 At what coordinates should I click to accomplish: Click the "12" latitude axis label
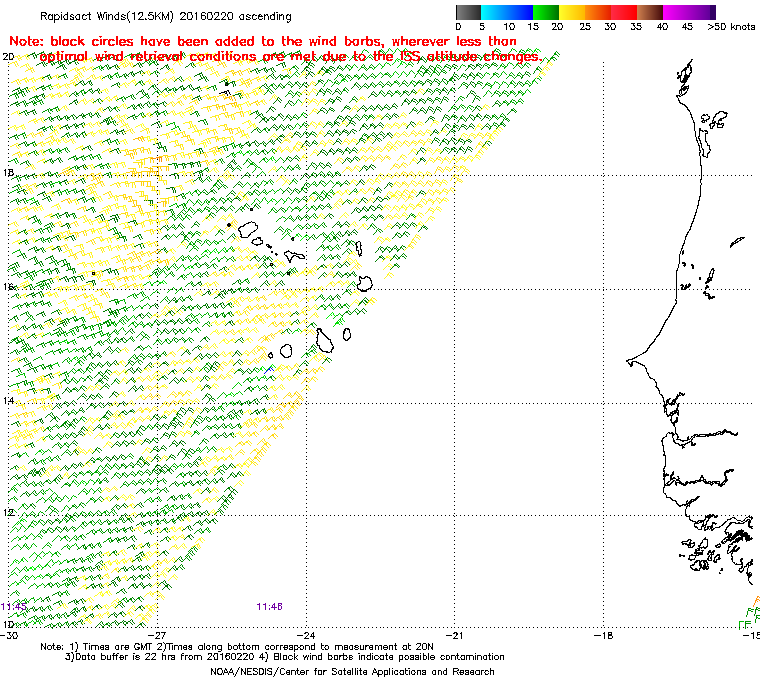click(x=8, y=512)
